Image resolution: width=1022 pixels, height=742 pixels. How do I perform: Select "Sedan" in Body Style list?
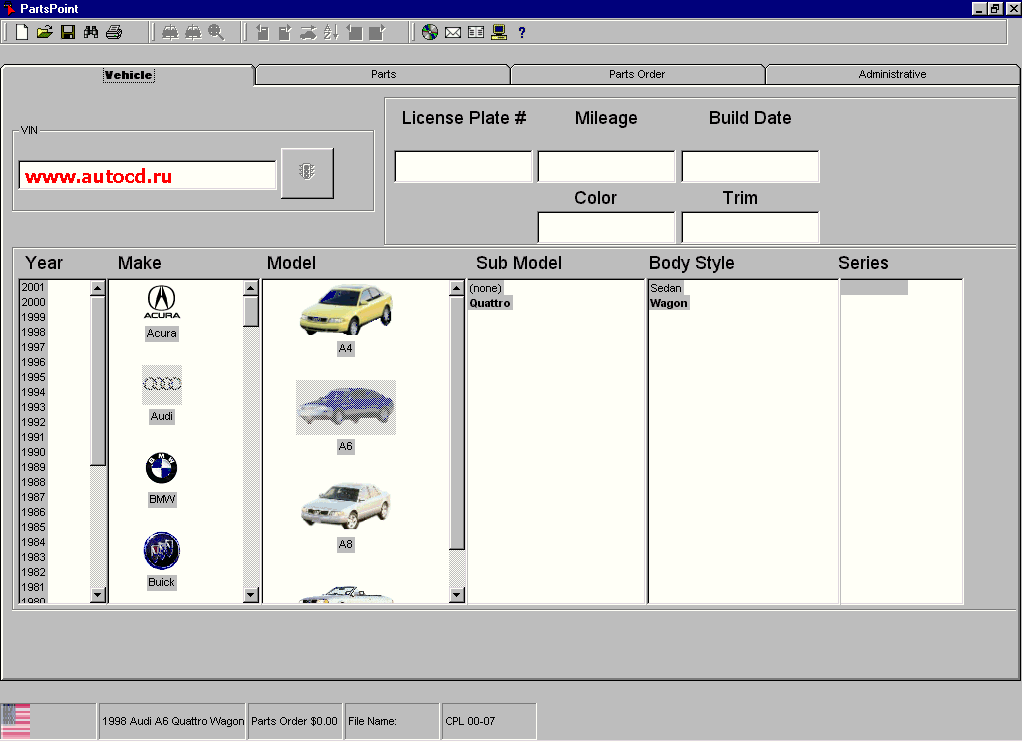pyautogui.click(x=666, y=288)
